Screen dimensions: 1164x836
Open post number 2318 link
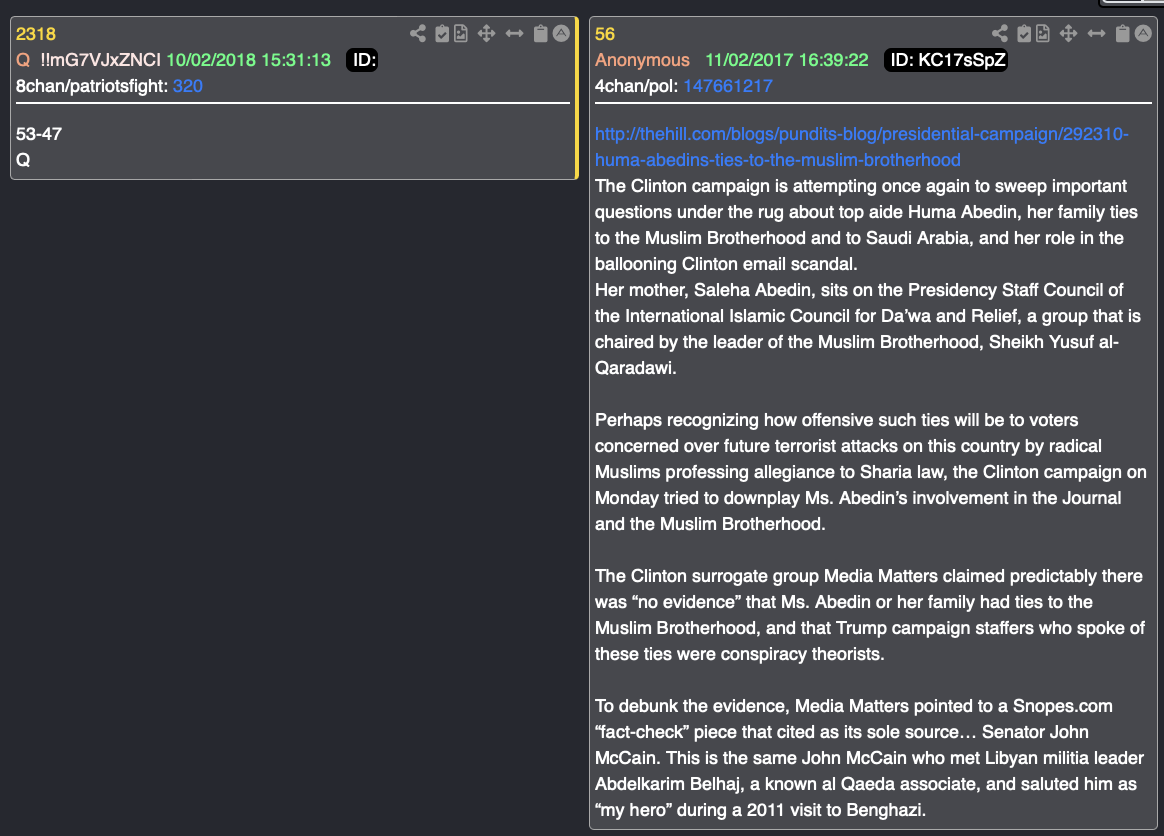pyautogui.click(x=36, y=34)
